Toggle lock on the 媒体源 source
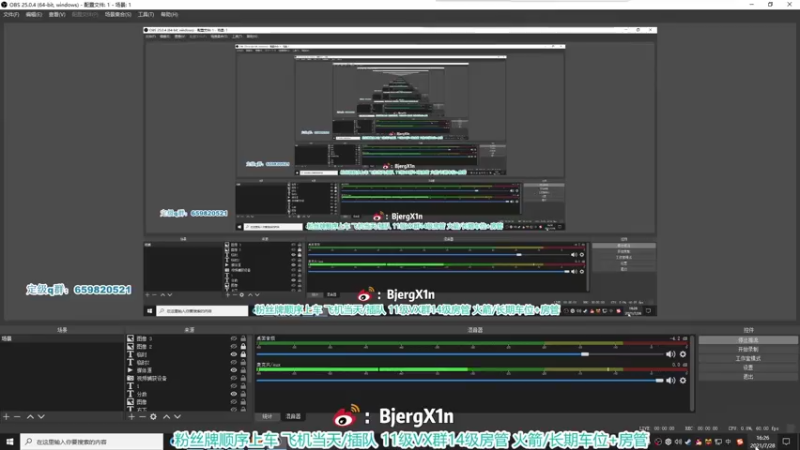 pos(243,370)
